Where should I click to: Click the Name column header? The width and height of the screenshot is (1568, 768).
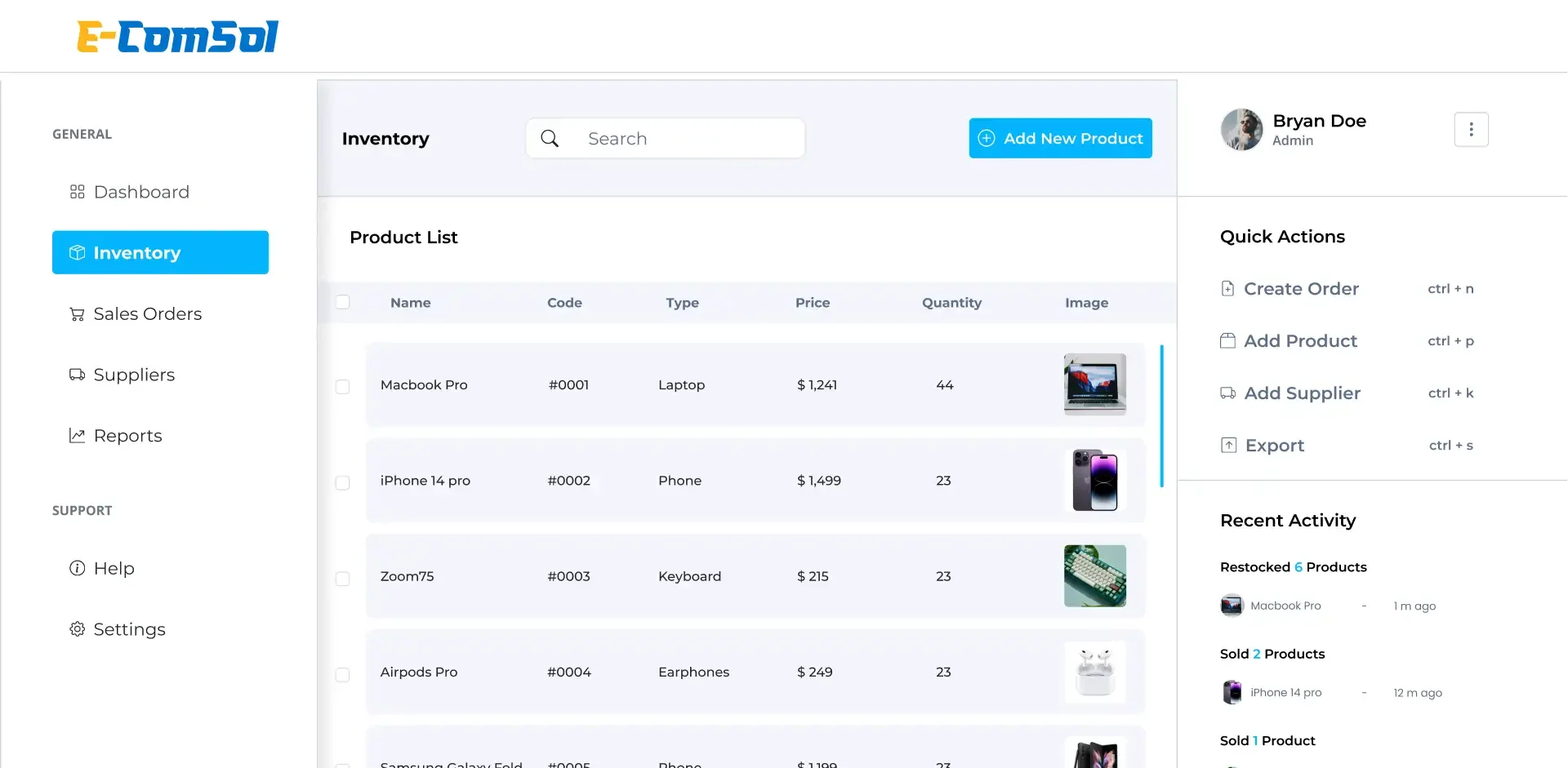point(410,303)
